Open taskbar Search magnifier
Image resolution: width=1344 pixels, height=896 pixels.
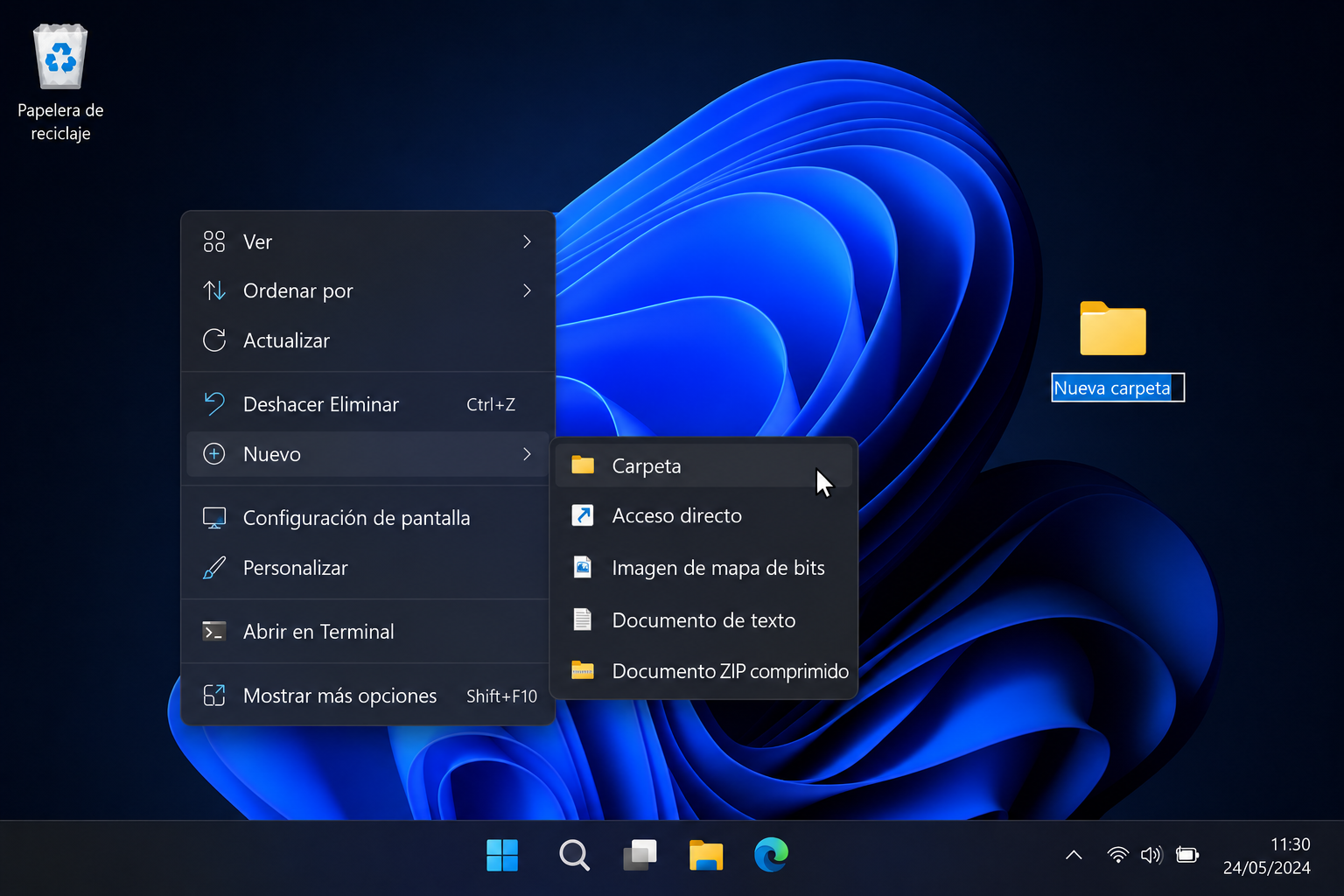pyautogui.click(x=574, y=855)
